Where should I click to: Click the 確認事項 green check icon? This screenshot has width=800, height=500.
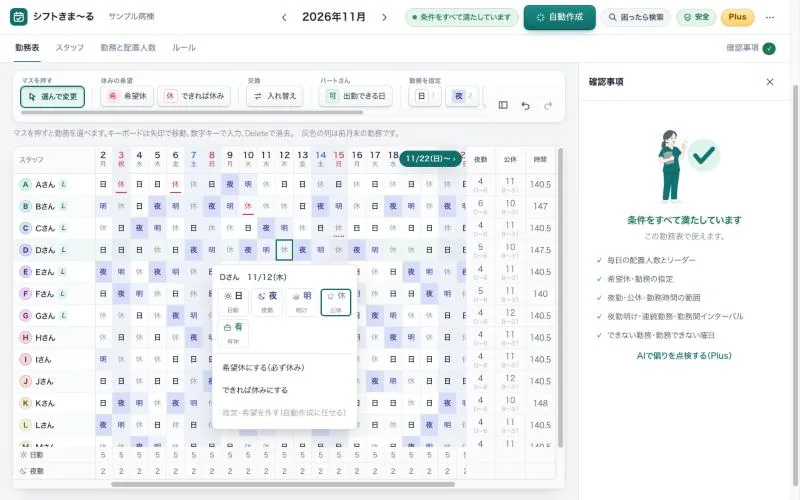pos(769,48)
